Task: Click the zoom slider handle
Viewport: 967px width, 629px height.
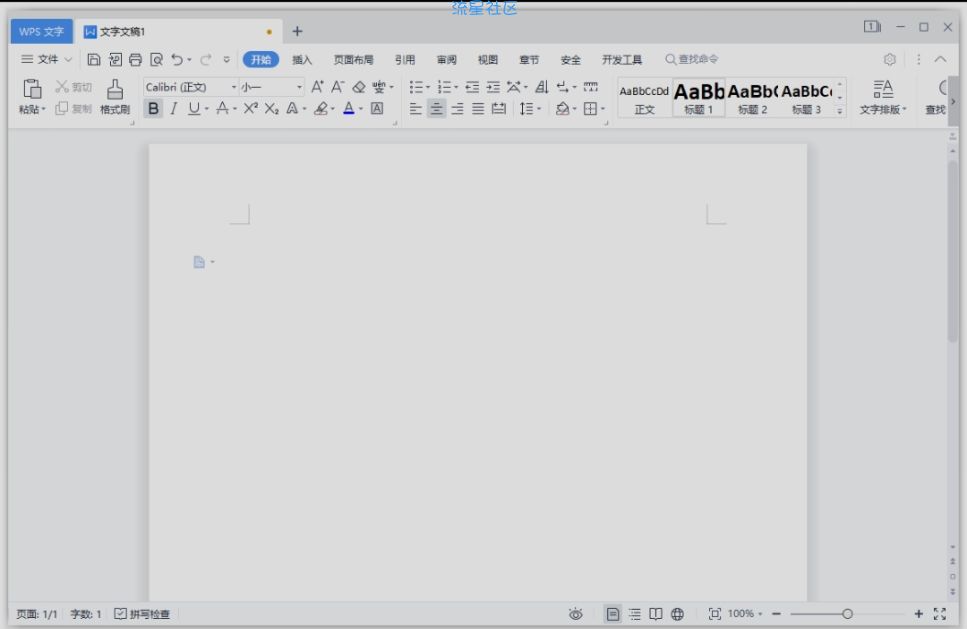Action: [x=847, y=614]
